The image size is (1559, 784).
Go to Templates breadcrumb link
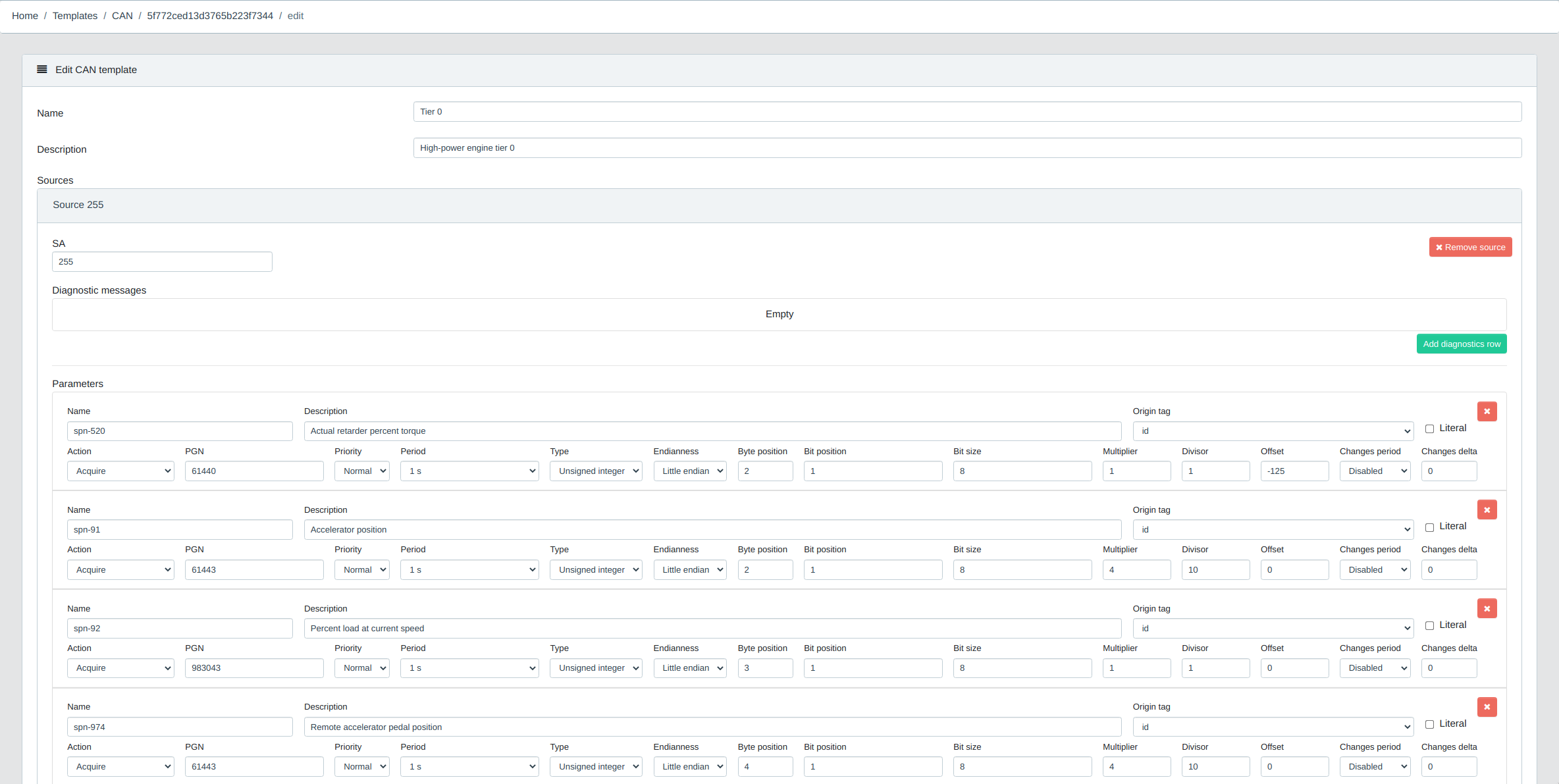tap(74, 16)
